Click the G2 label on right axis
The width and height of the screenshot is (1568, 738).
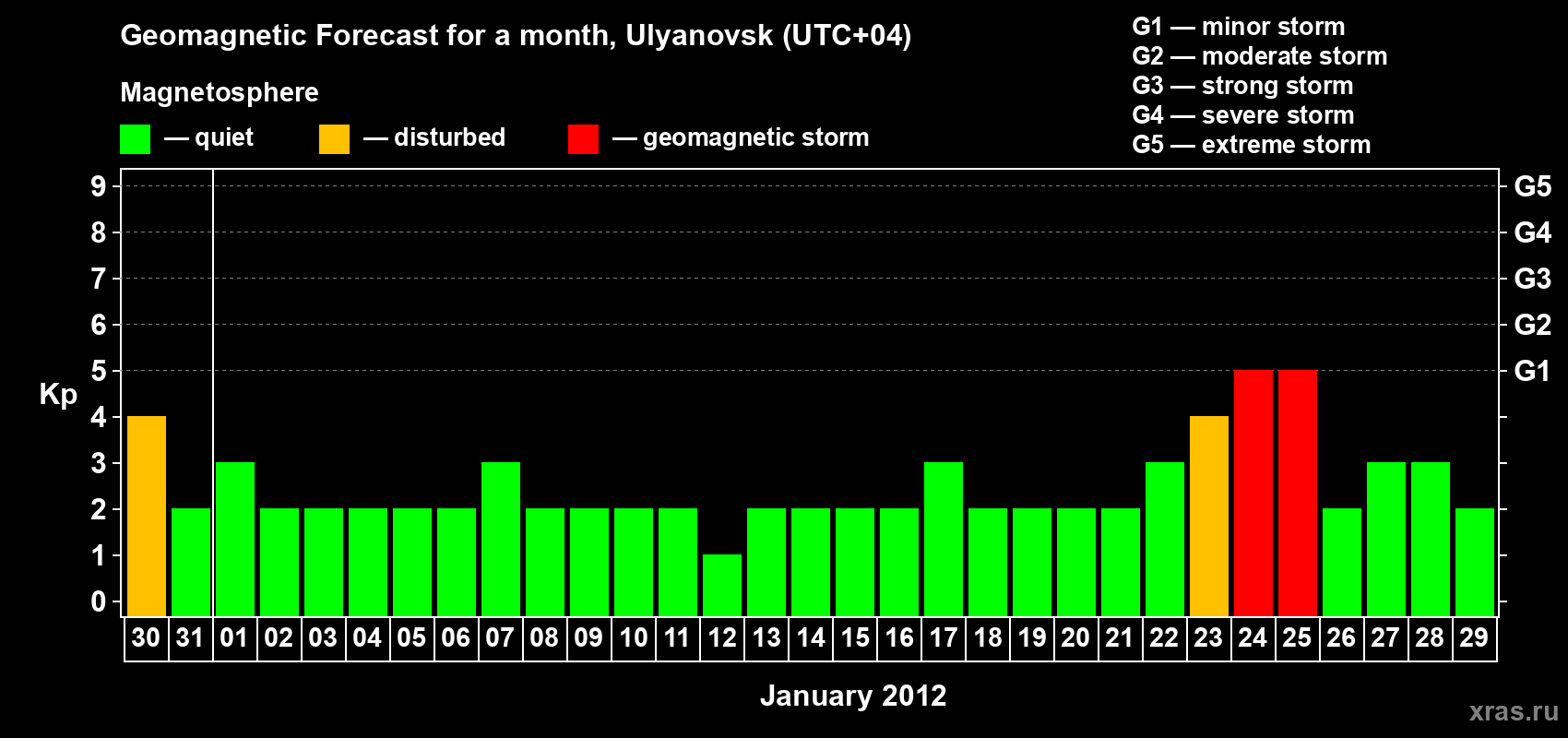click(x=1532, y=325)
